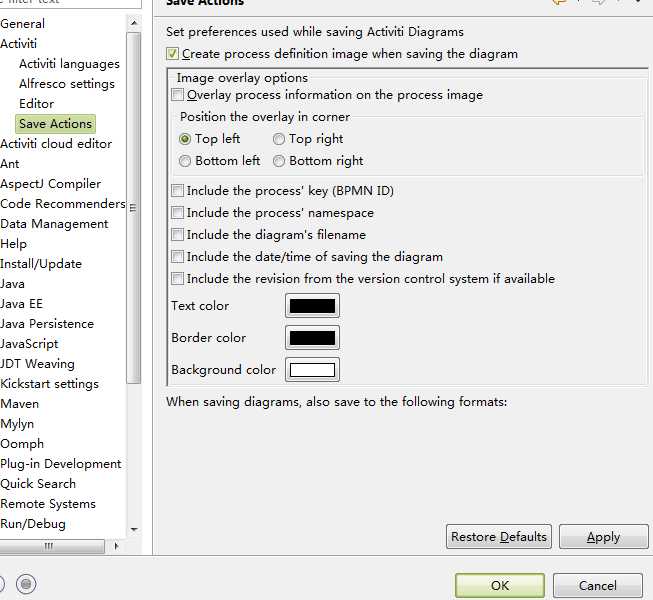Open Java Persistence preferences
The image size is (653, 600).
(47, 324)
